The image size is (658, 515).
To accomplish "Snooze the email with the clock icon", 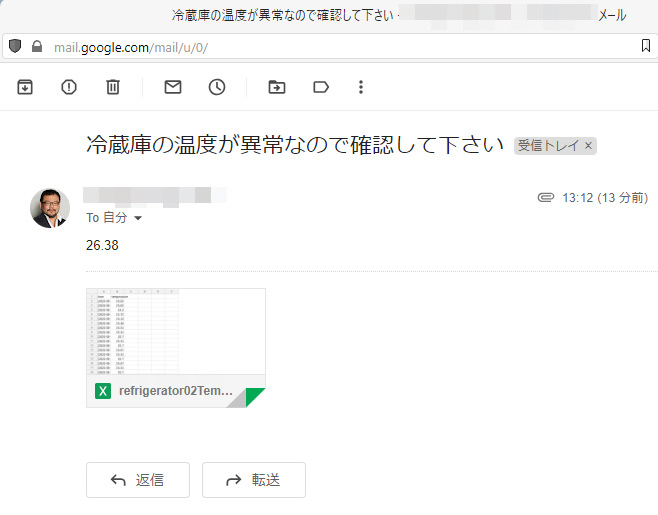I will (x=217, y=87).
